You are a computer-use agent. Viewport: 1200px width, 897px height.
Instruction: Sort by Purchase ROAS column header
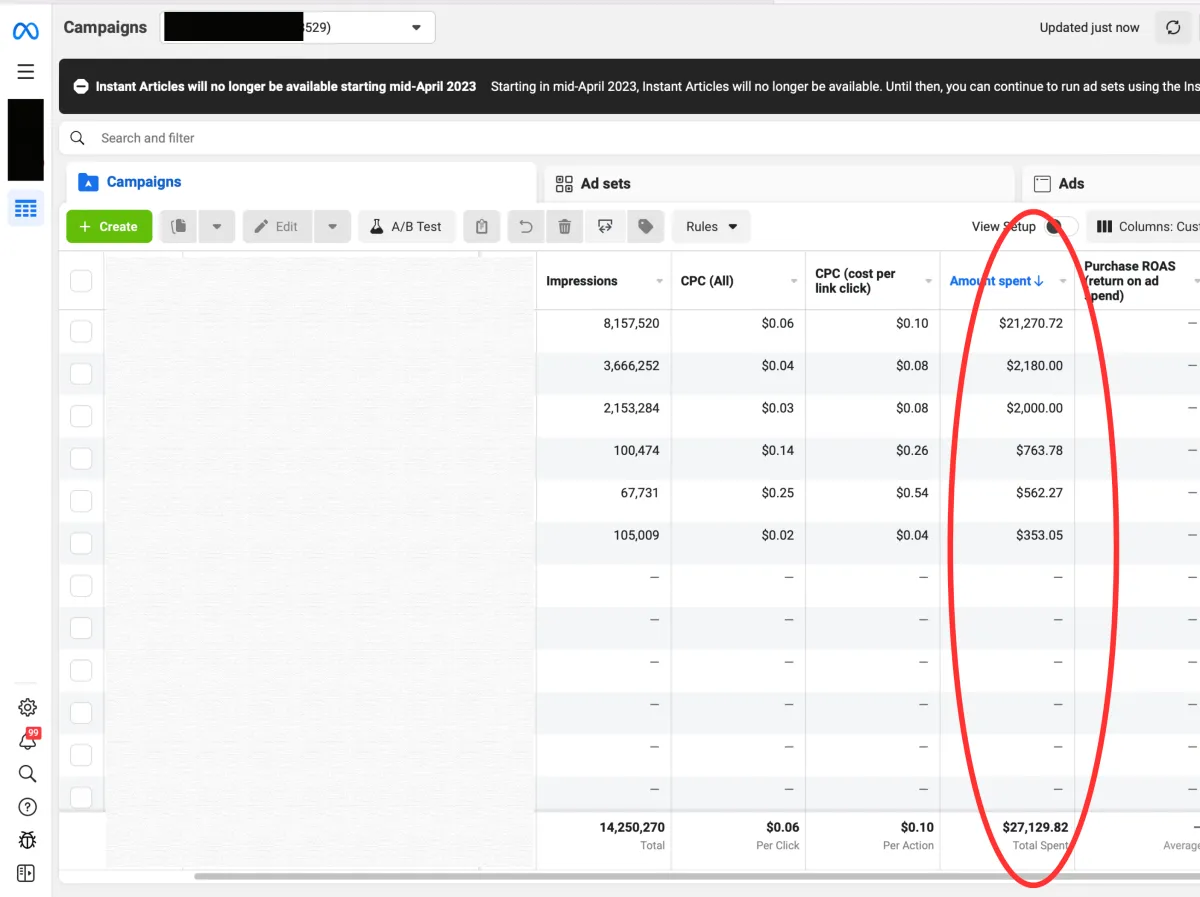[x=1130, y=281]
